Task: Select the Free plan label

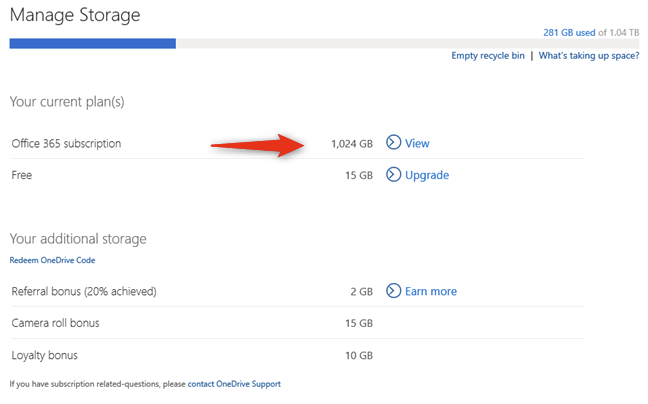Action: tap(21, 175)
